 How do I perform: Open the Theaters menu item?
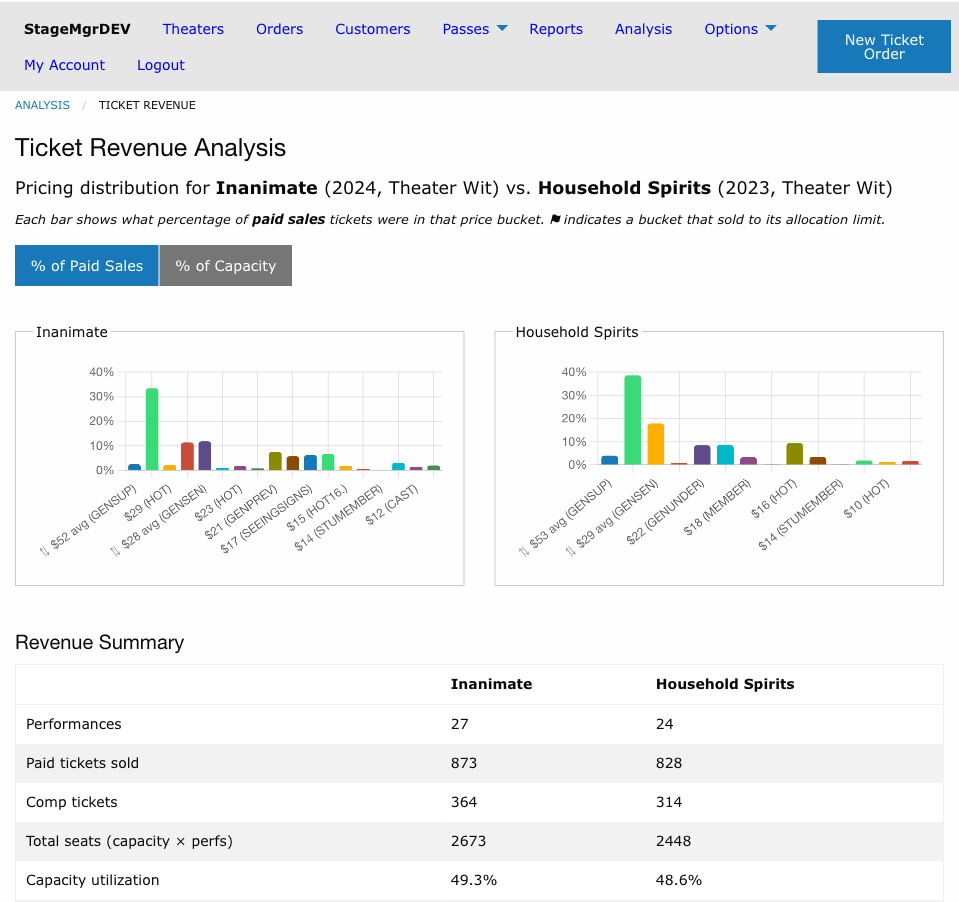point(193,29)
